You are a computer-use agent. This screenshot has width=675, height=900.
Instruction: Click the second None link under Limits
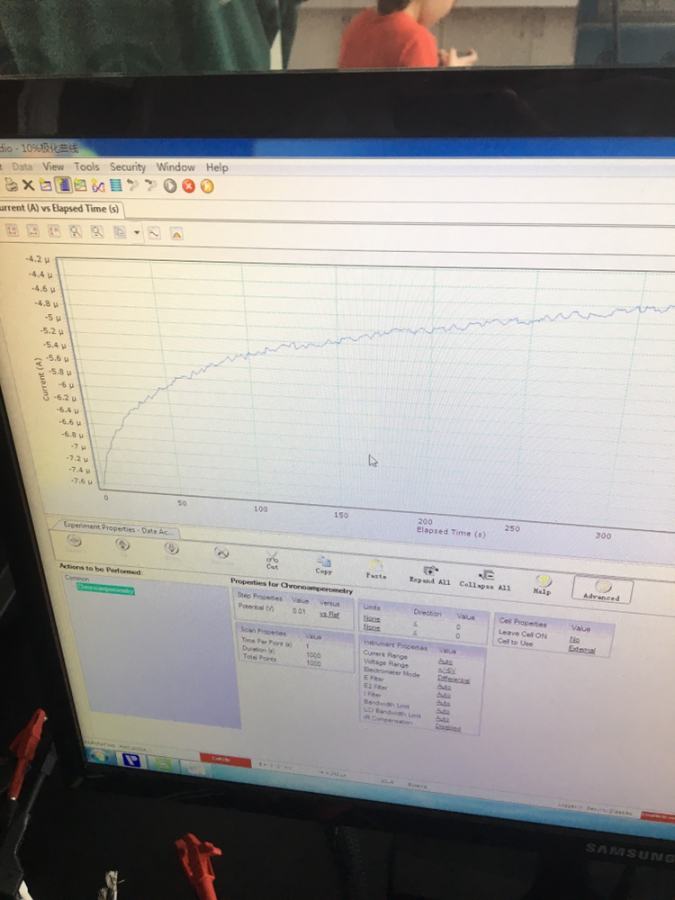pos(372,627)
